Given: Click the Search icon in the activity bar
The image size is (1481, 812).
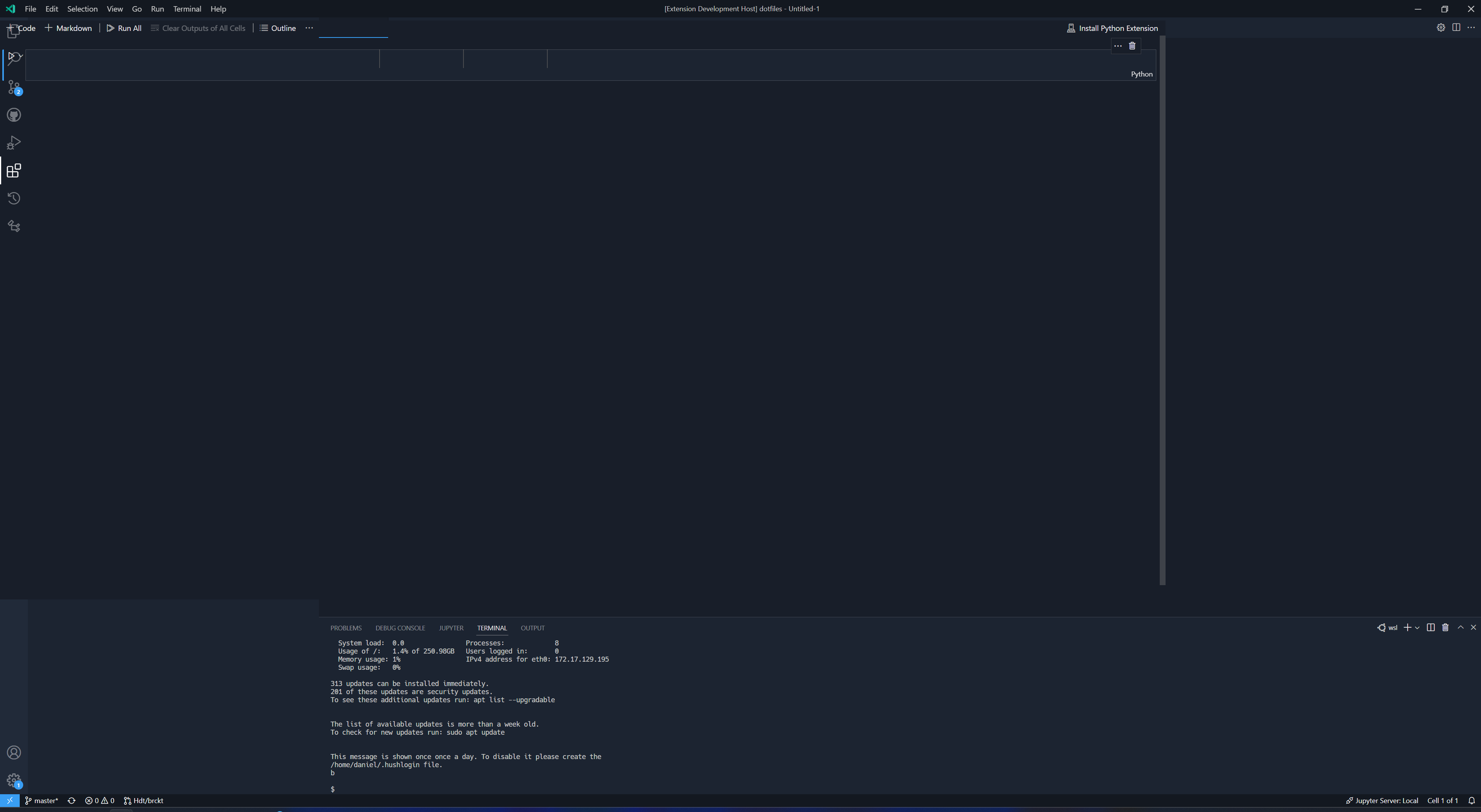Looking at the screenshot, I should click(x=14, y=57).
